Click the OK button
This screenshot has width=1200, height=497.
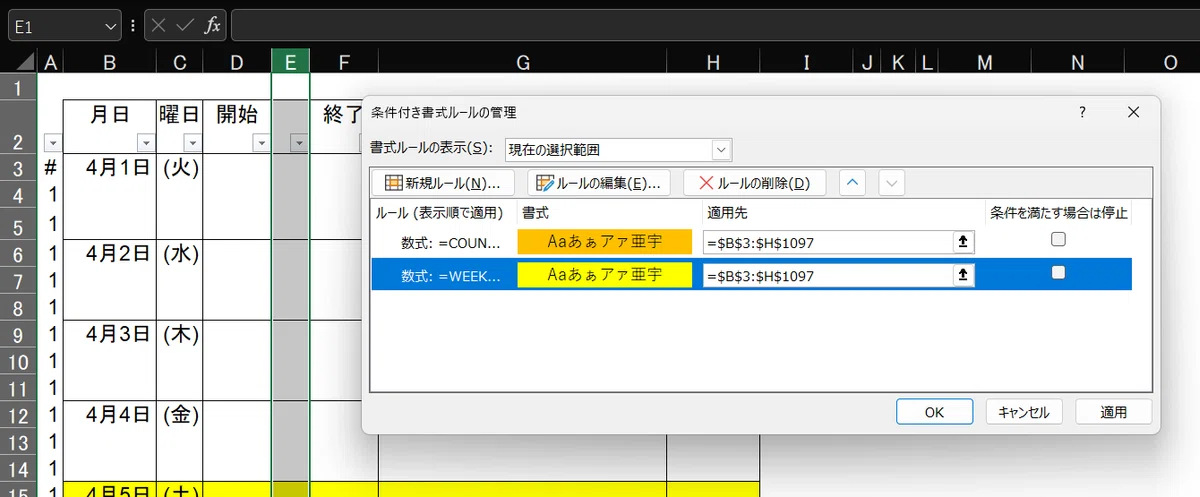point(935,412)
